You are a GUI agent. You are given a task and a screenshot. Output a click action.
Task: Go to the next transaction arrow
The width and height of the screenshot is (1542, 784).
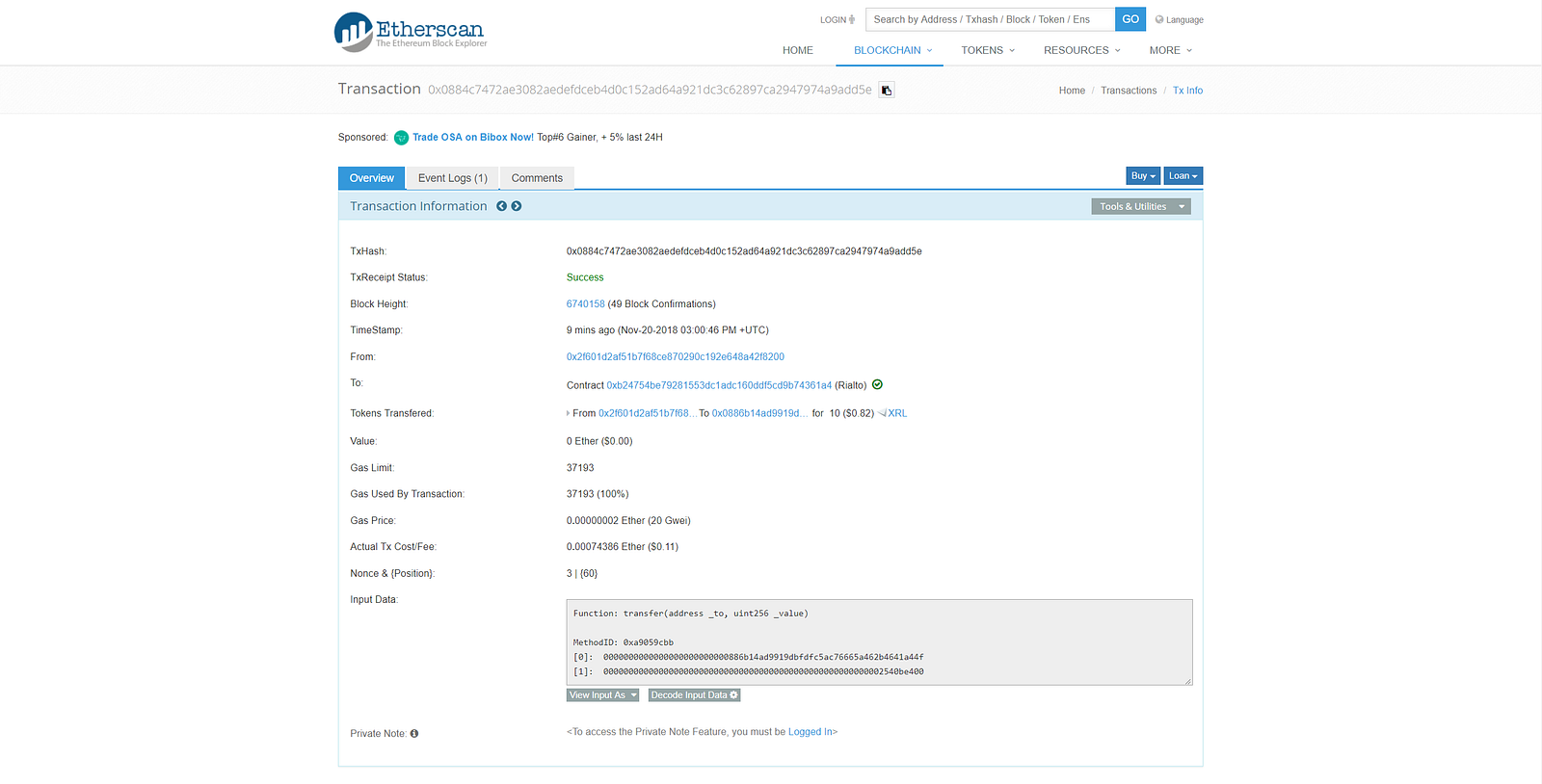click(x=517, y=206)
